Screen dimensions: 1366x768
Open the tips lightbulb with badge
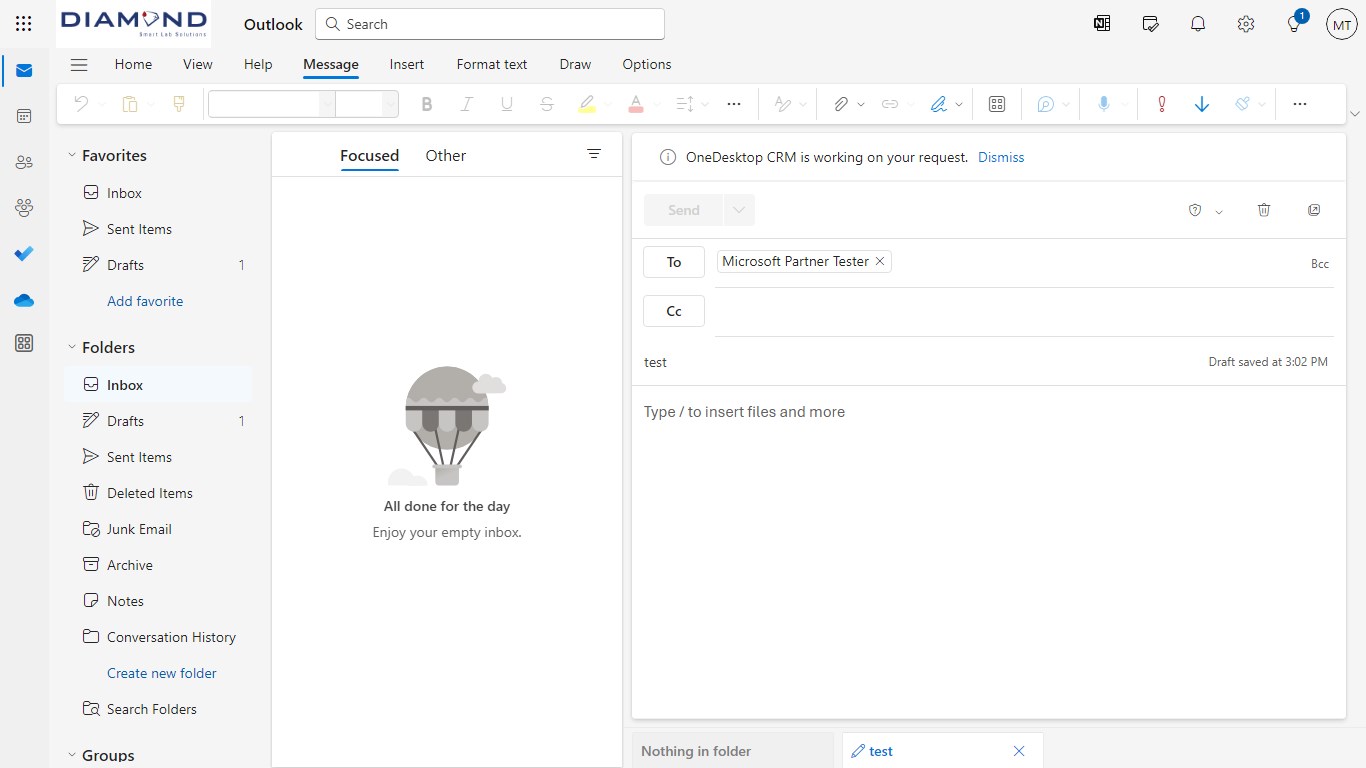[1295, 23]
